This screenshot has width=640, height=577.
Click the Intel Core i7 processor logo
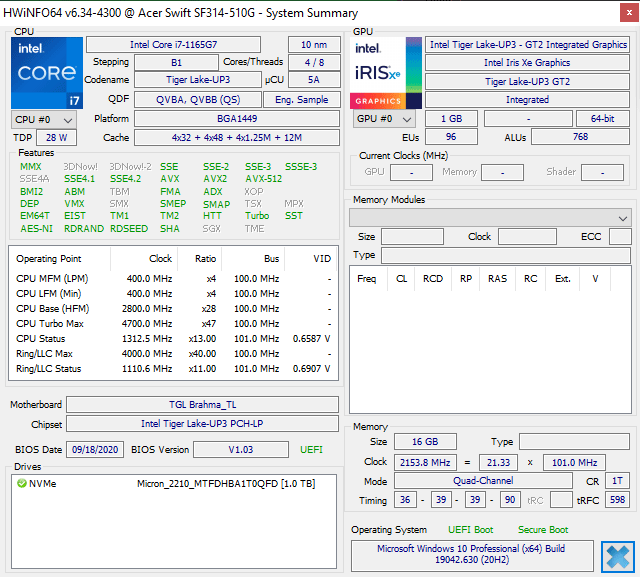45,72
